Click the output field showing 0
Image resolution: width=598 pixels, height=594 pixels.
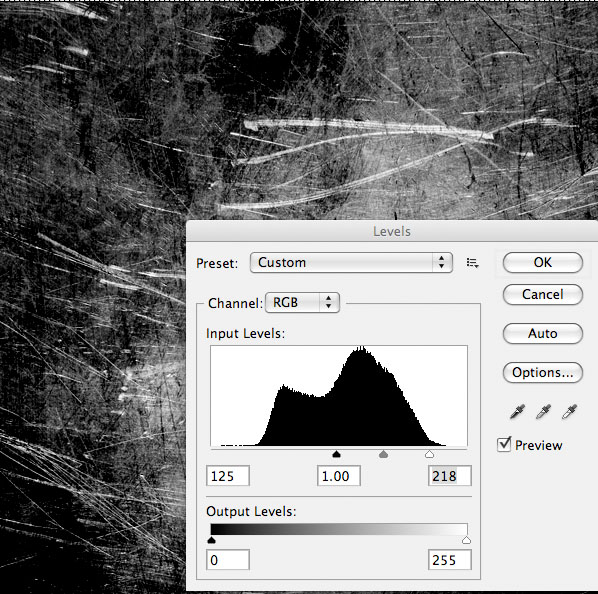pyautogui.click(x=228, y=560)
